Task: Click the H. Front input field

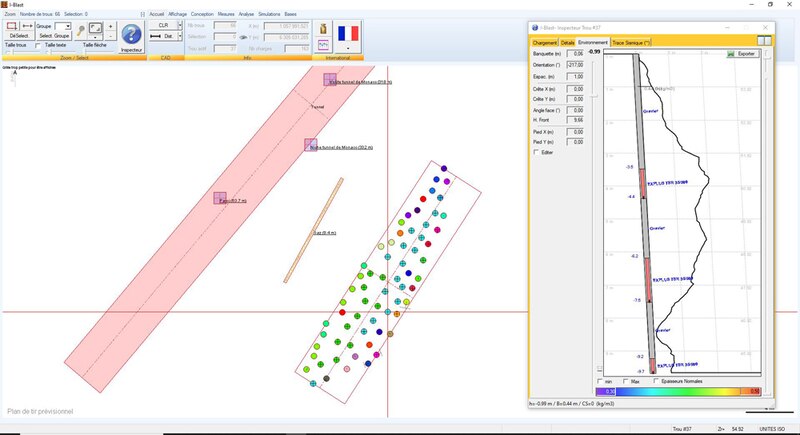Action: pyautogui.click(x=575, y=120)
